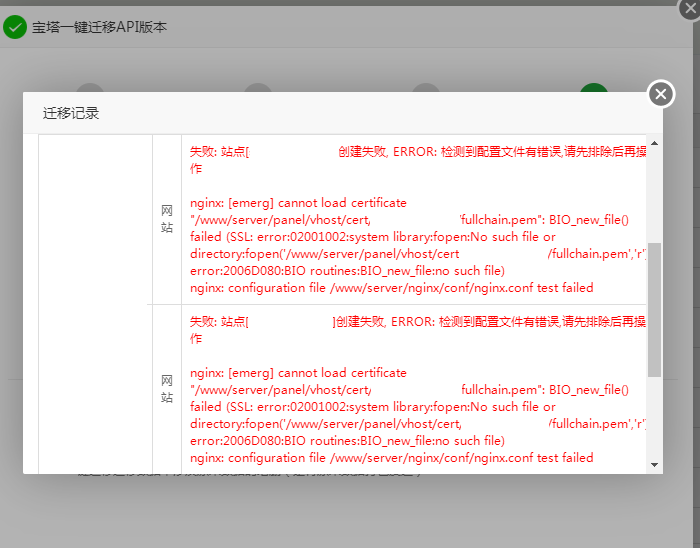Click the 迁移记录 dialog title

(71, 113)
